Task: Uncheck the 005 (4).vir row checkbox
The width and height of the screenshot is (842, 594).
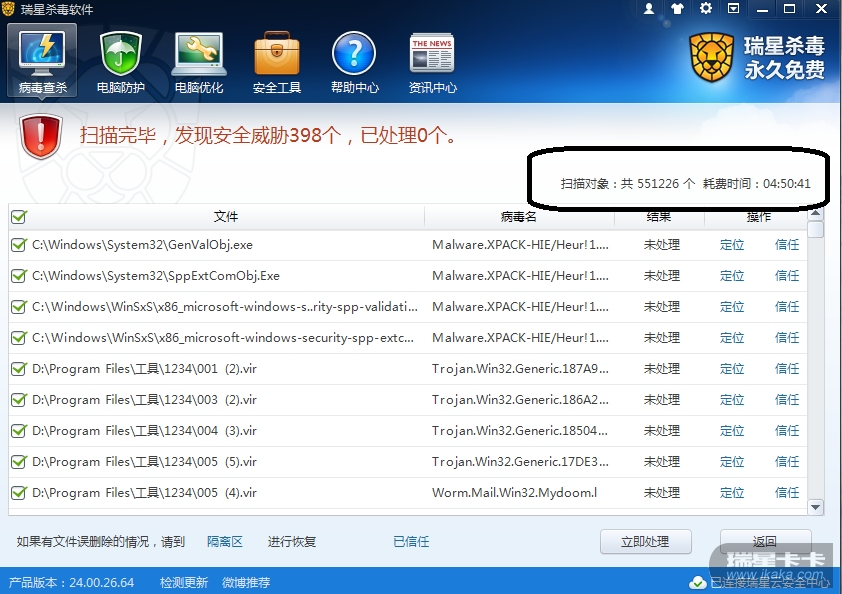Action: [x=19, y=493]
